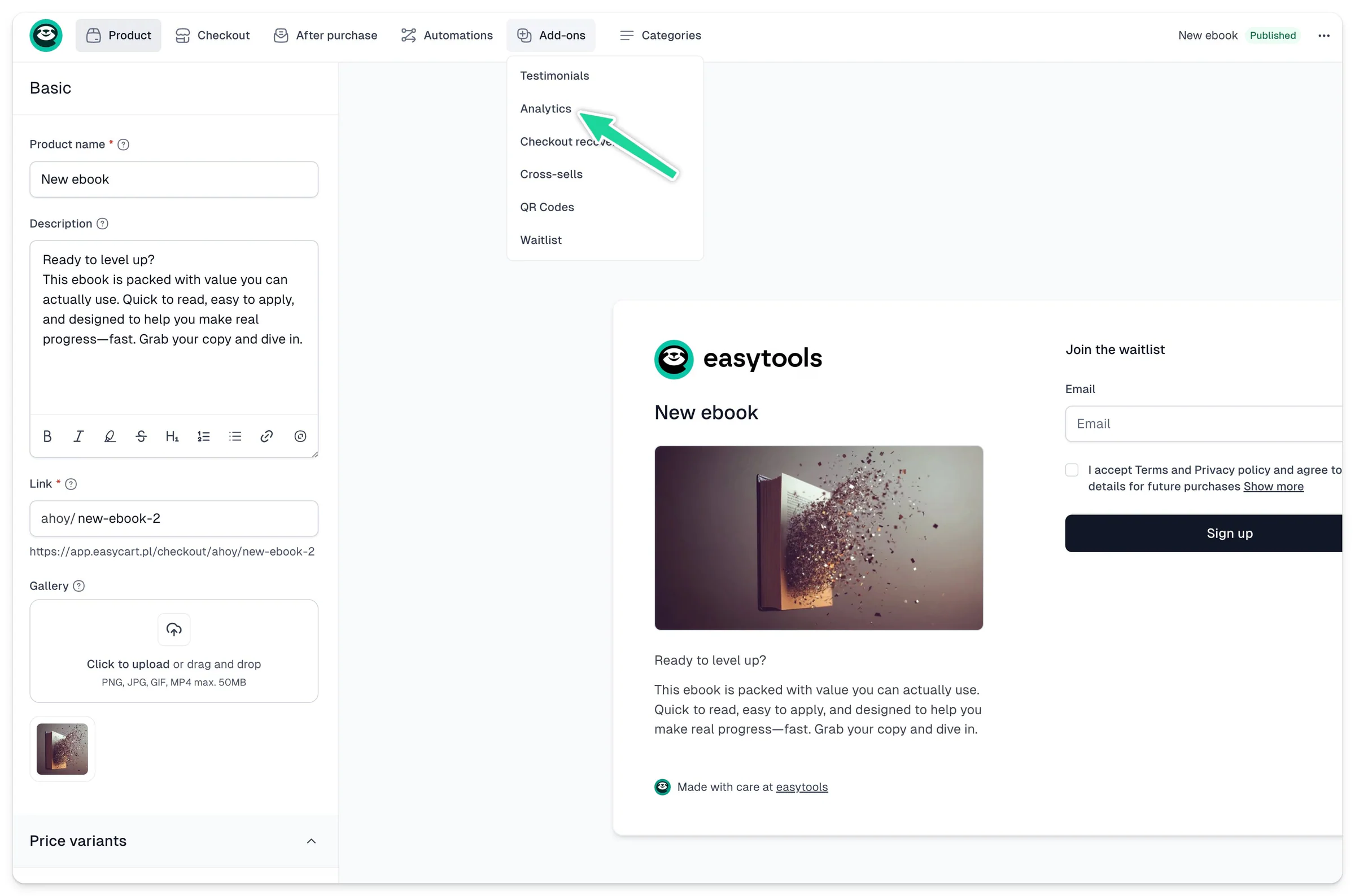This screenshot has width=1355, height=896.
Task: Select Waitlist from Add-ons menu
Action: (540, 240)
